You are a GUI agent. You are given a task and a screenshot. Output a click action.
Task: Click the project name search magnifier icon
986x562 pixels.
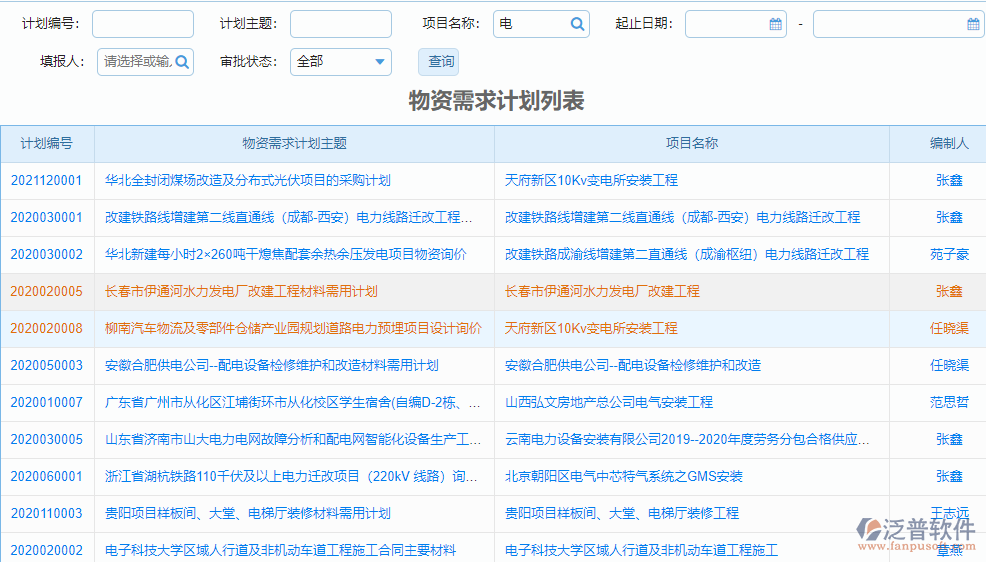[577, 24]
